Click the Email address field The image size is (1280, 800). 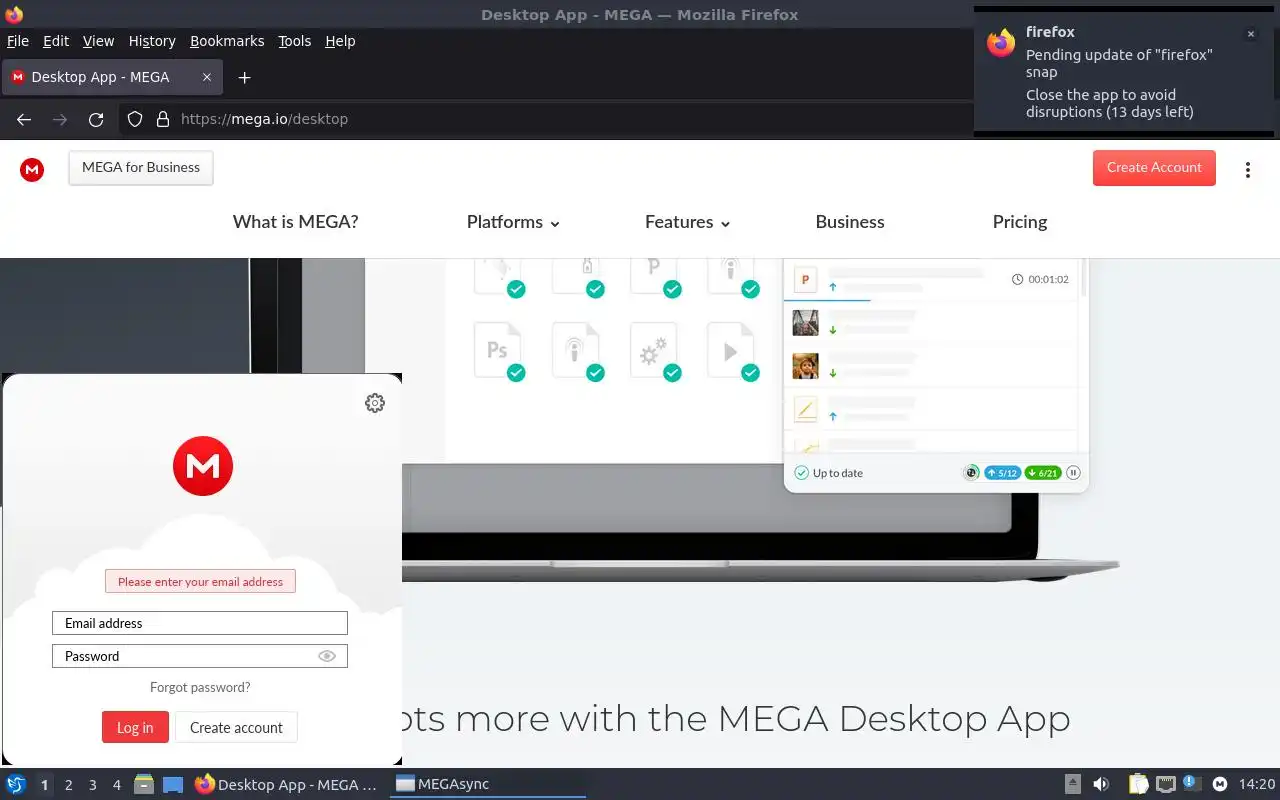(x=200, y=623)
